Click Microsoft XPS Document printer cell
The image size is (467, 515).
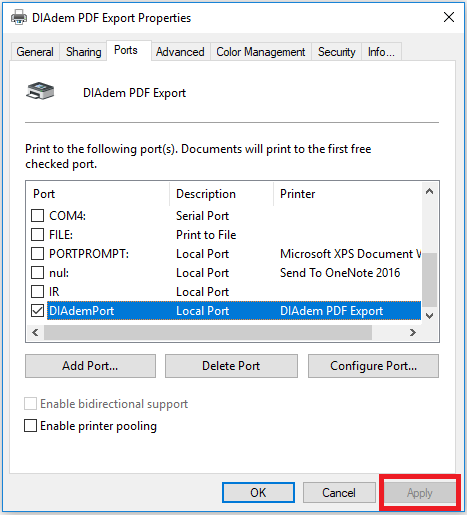(351, 254)
